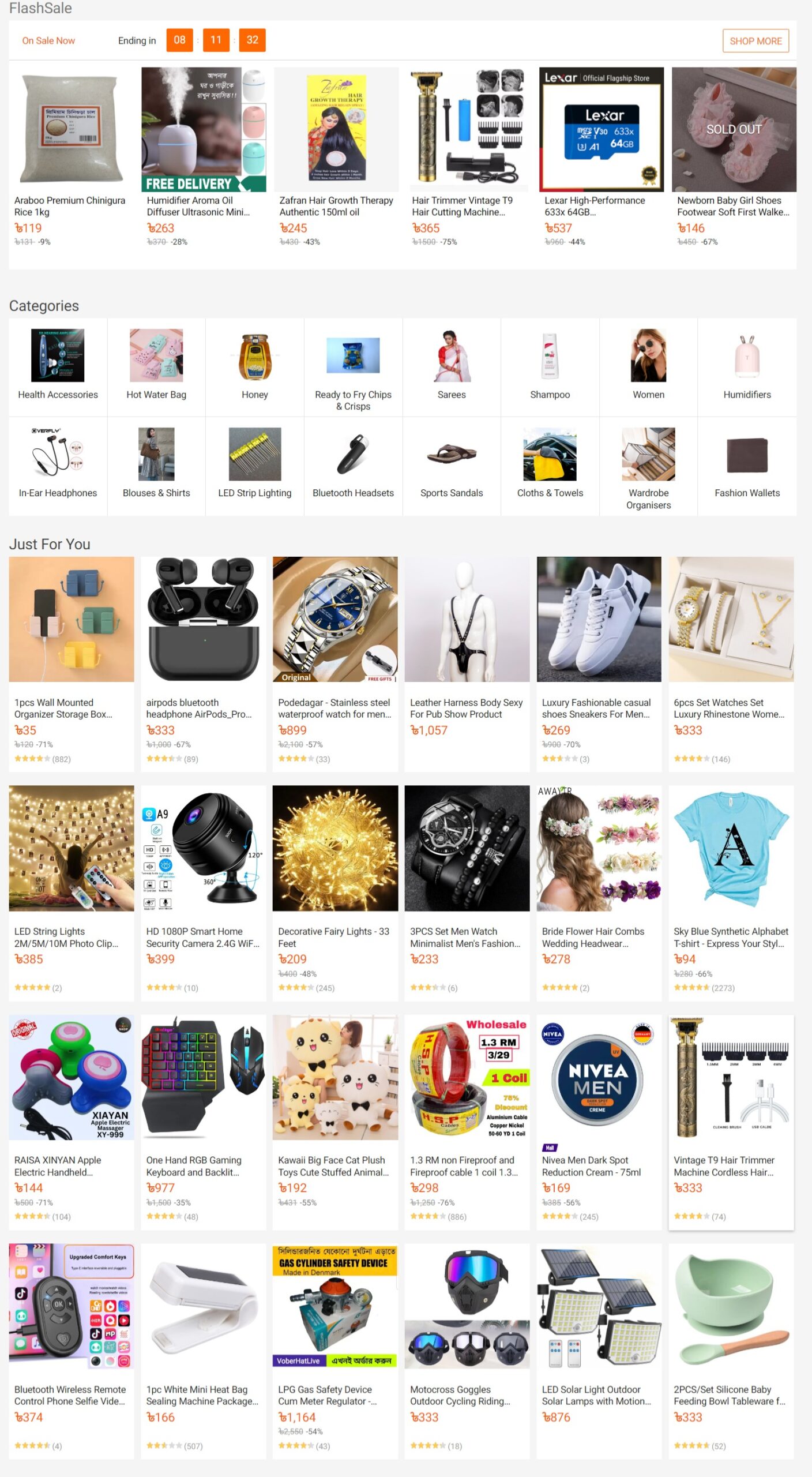This screenshot has width=812, height=1477.
Task: Open the Honey category icon
Action: tap(254, 355)
